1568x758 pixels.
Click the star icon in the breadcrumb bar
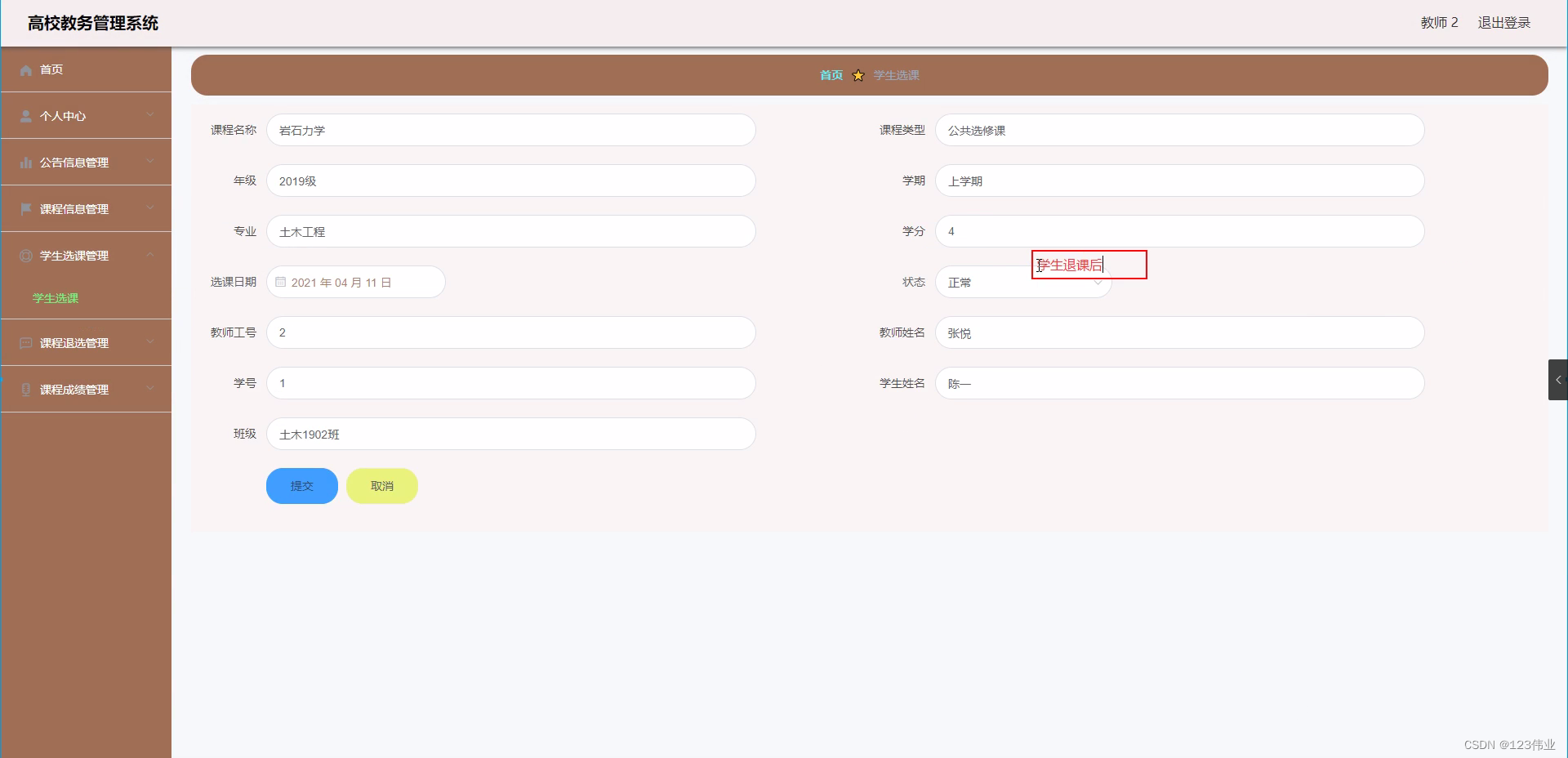857,75
